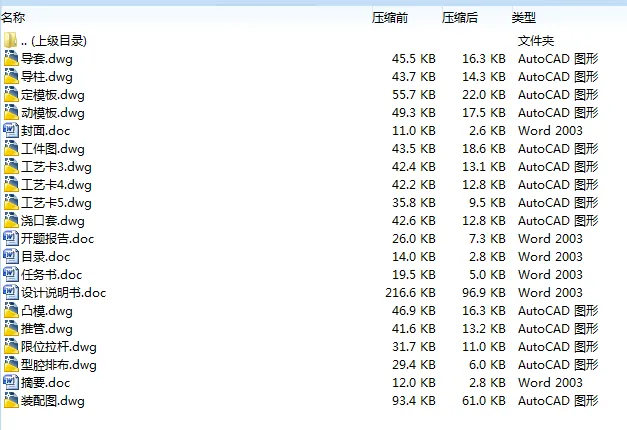This screenshot has width=627, height=430.
Task: Click the 7.3 KB compressed size value
Action: 487,239
